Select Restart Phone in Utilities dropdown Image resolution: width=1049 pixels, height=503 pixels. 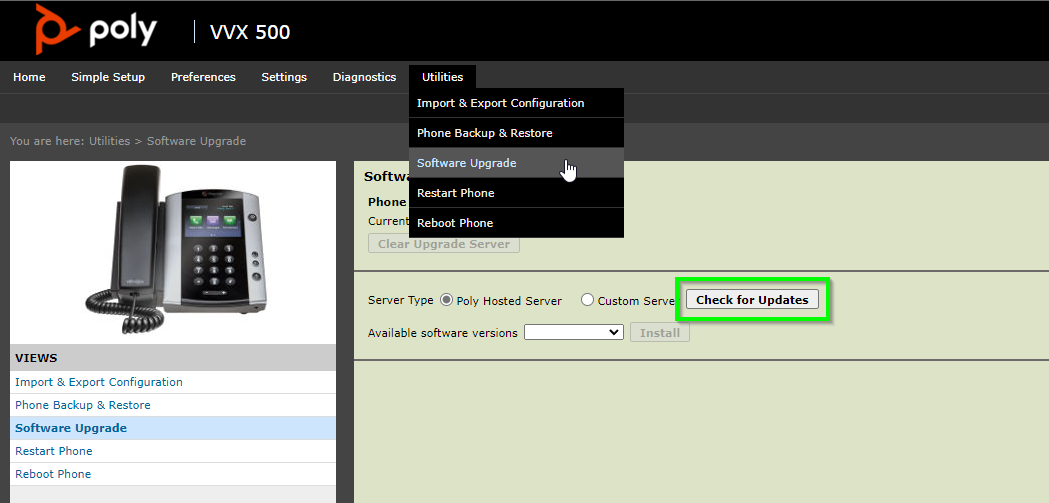(x=516, y=193)
